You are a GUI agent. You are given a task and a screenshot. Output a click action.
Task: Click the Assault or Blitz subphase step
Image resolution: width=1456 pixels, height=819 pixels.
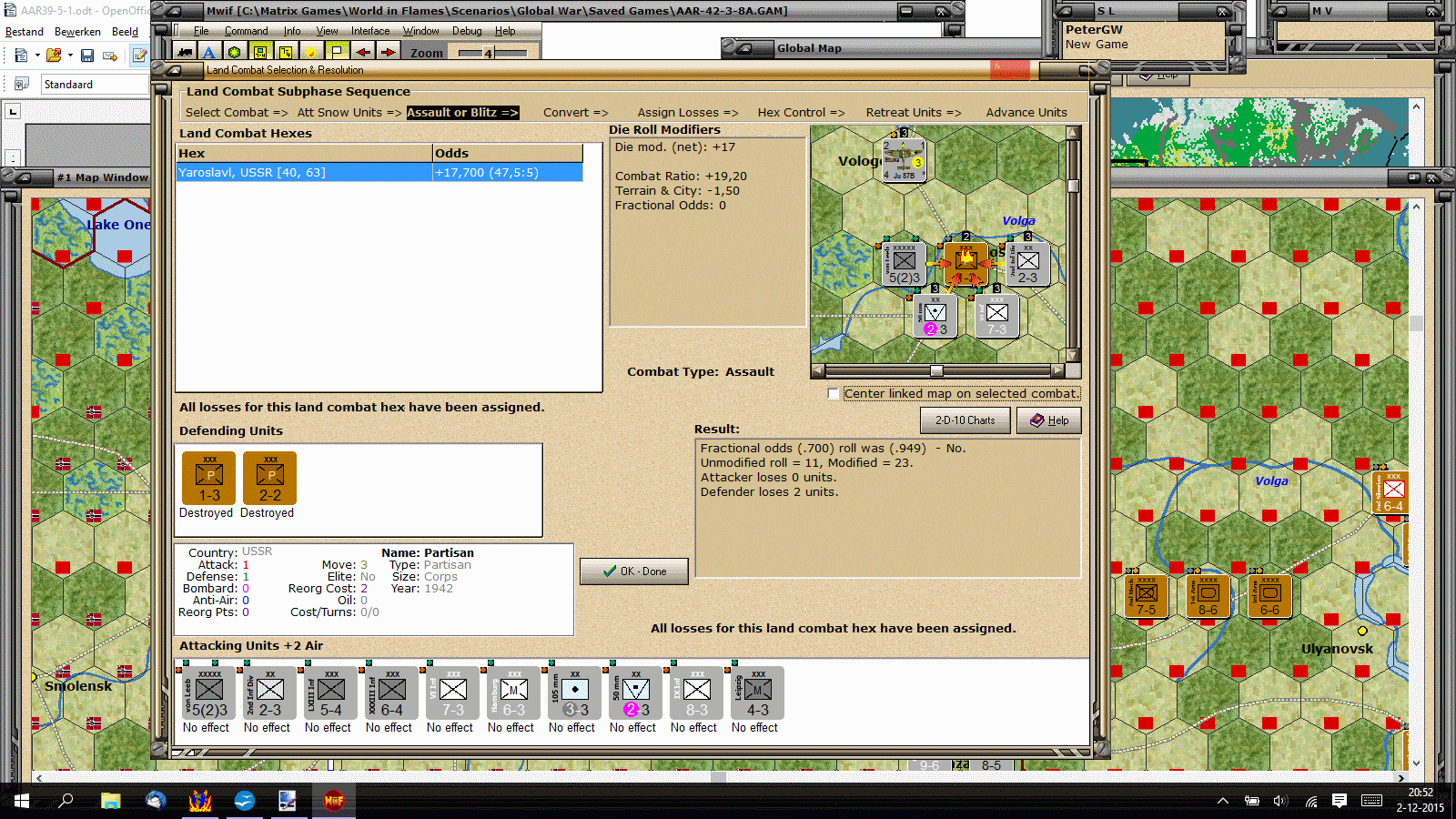462,113
